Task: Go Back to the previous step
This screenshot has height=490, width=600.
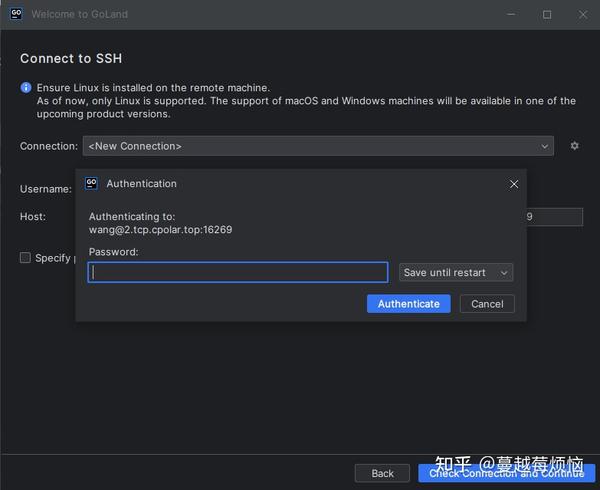Action: pos(382,473)
